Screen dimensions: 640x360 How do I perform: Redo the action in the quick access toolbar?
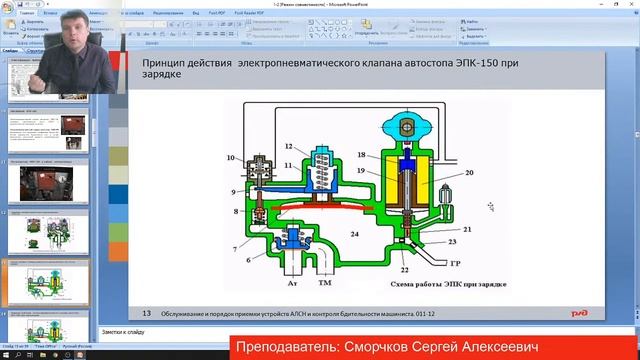38,4
